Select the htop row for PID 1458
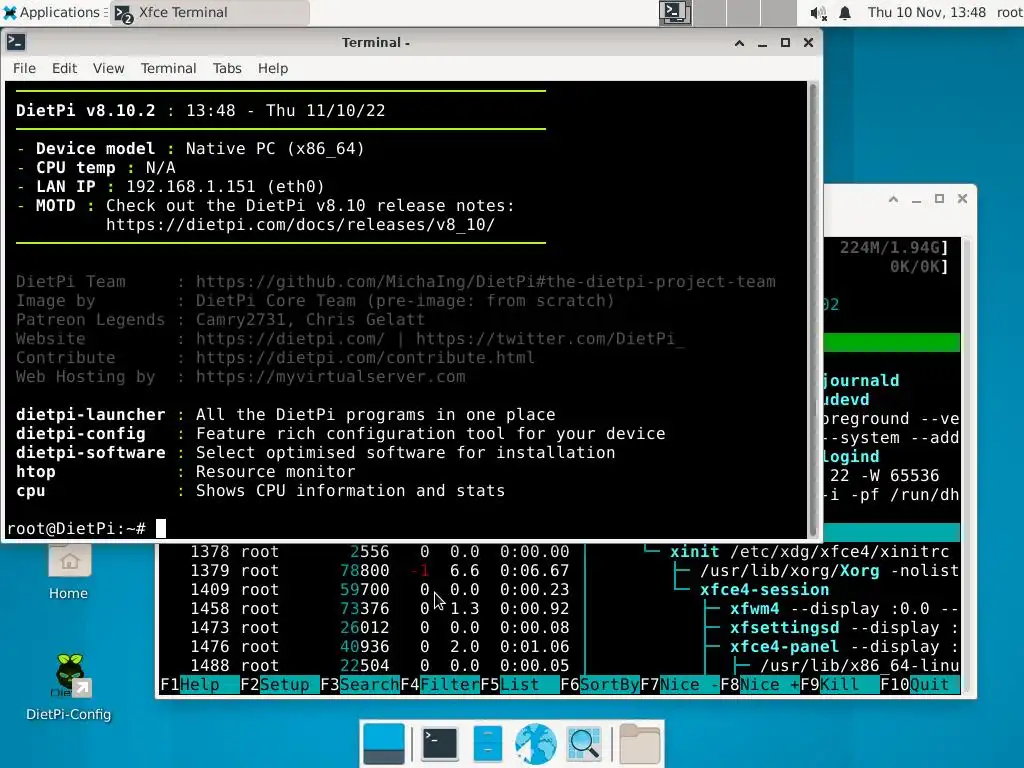 [560, 609]
